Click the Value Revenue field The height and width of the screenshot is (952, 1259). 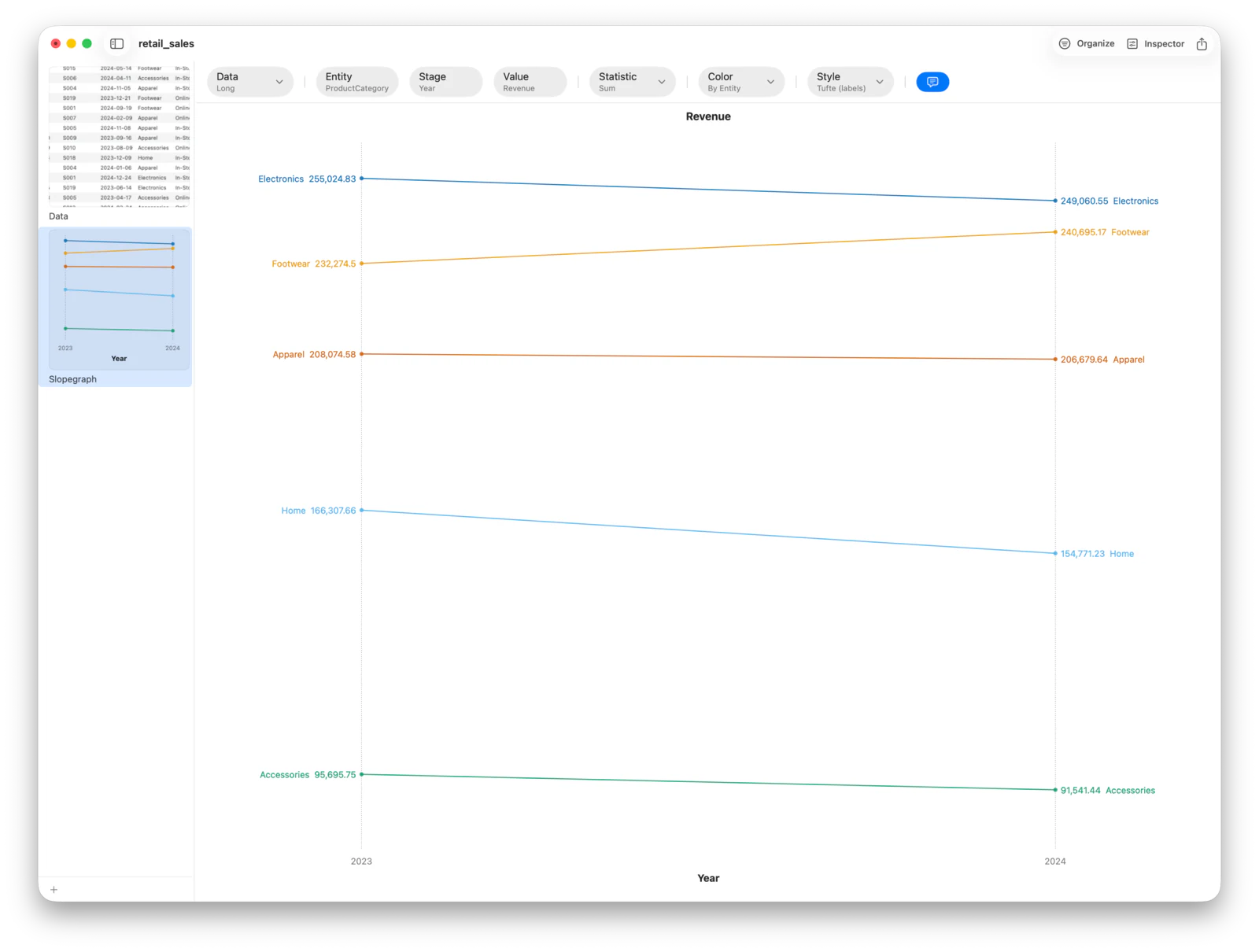pos(530,82)
